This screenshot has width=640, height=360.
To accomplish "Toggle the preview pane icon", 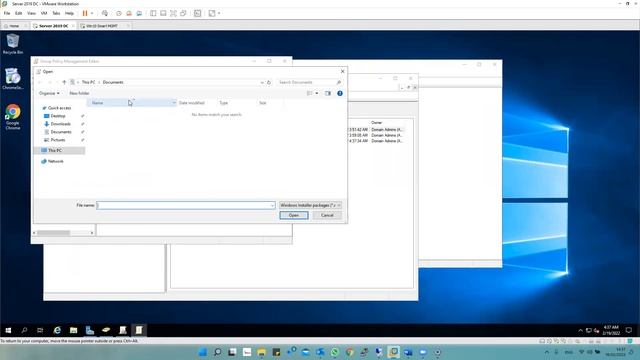I will coord(328,93).
